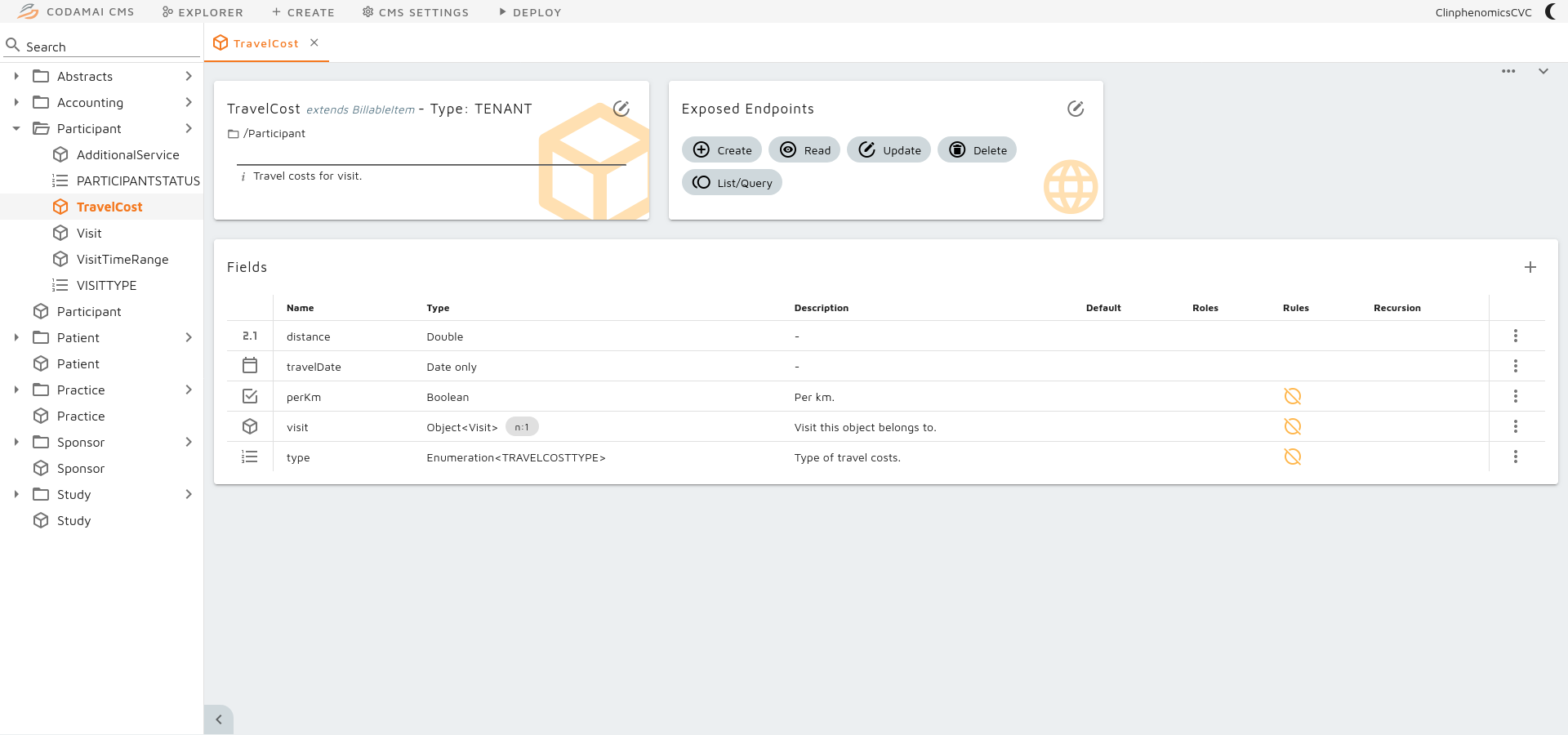Edit the Exposed Endpoints settings via pencil icon
1568x735 pixels.
1075,108
